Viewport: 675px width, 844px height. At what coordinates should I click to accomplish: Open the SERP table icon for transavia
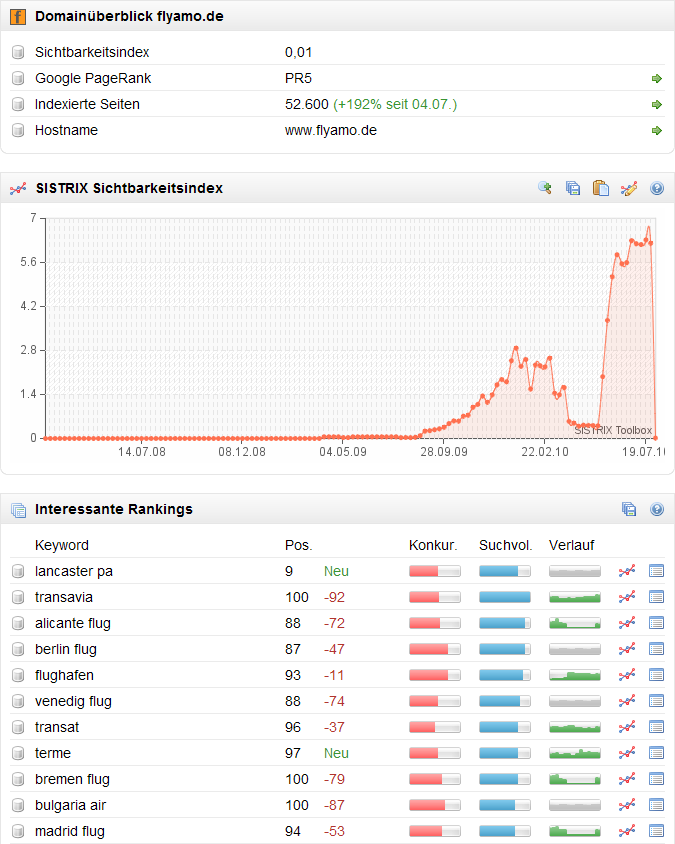tap(657, 597)
